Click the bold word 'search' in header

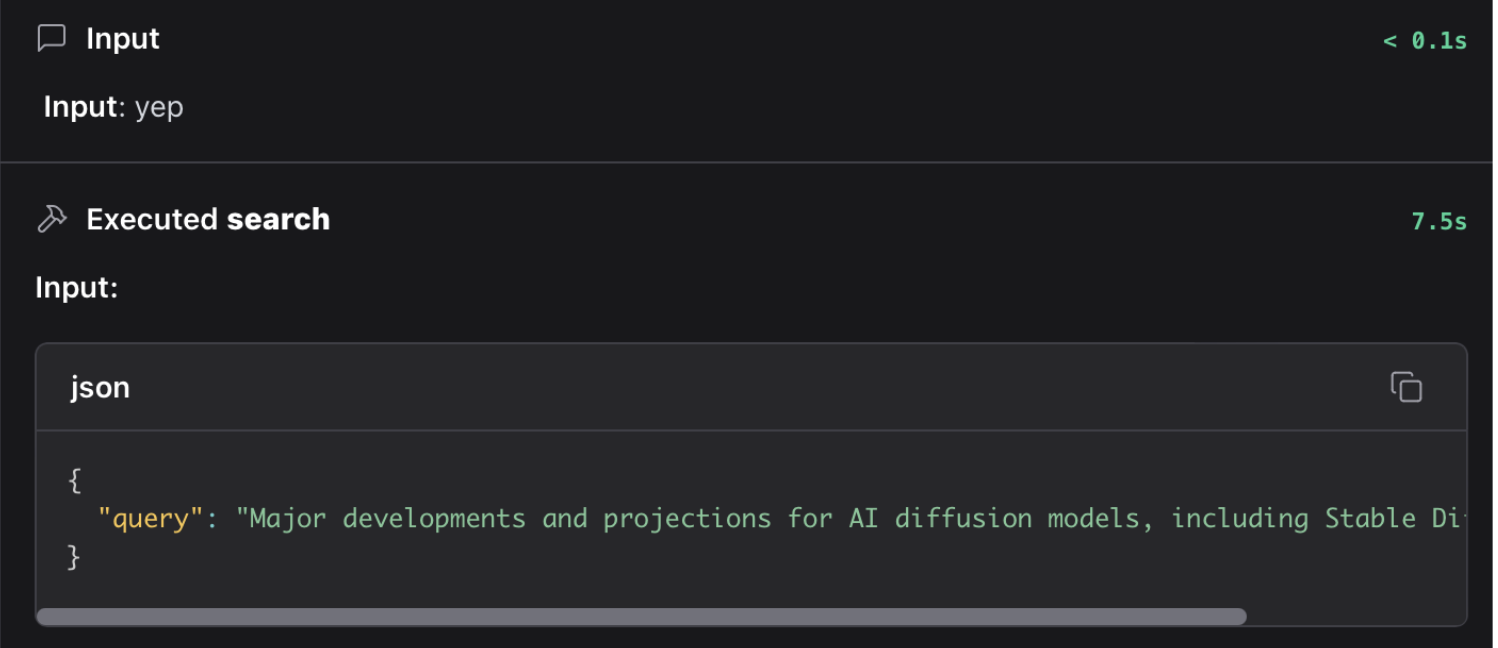coord(278,219)
